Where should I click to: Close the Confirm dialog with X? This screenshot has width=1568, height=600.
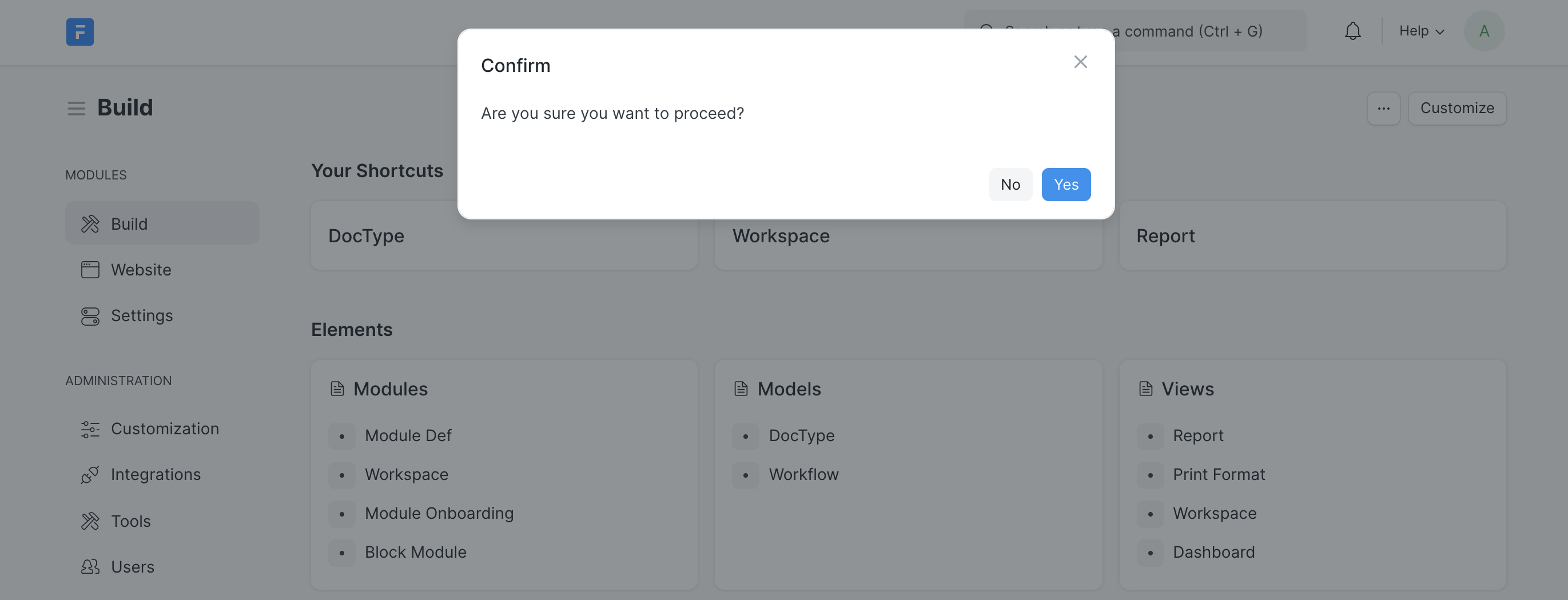1080,62
